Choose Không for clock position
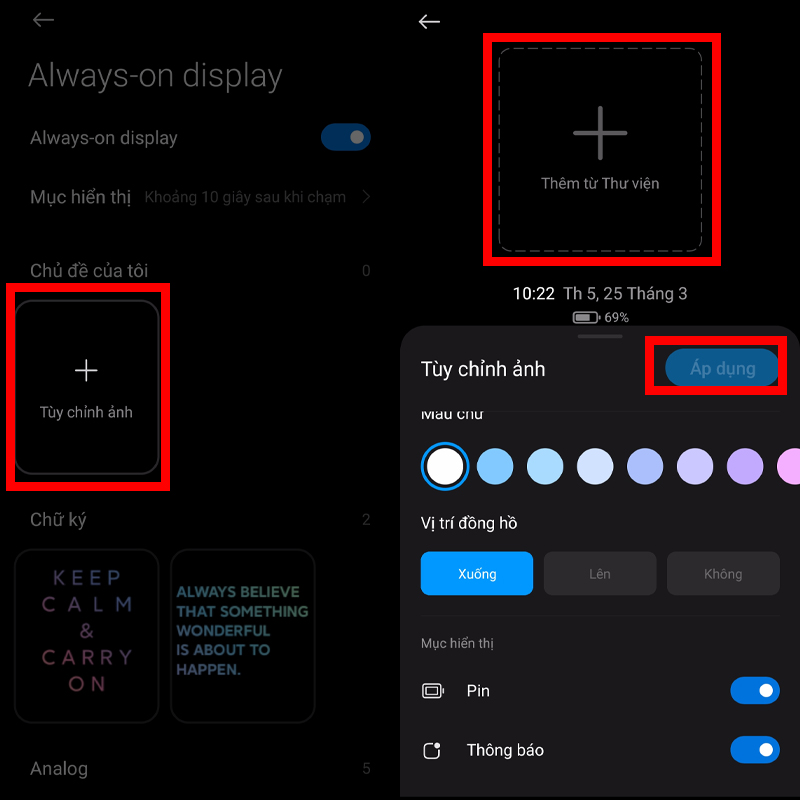Screen dimensions: 800x800 coord(723,573)
